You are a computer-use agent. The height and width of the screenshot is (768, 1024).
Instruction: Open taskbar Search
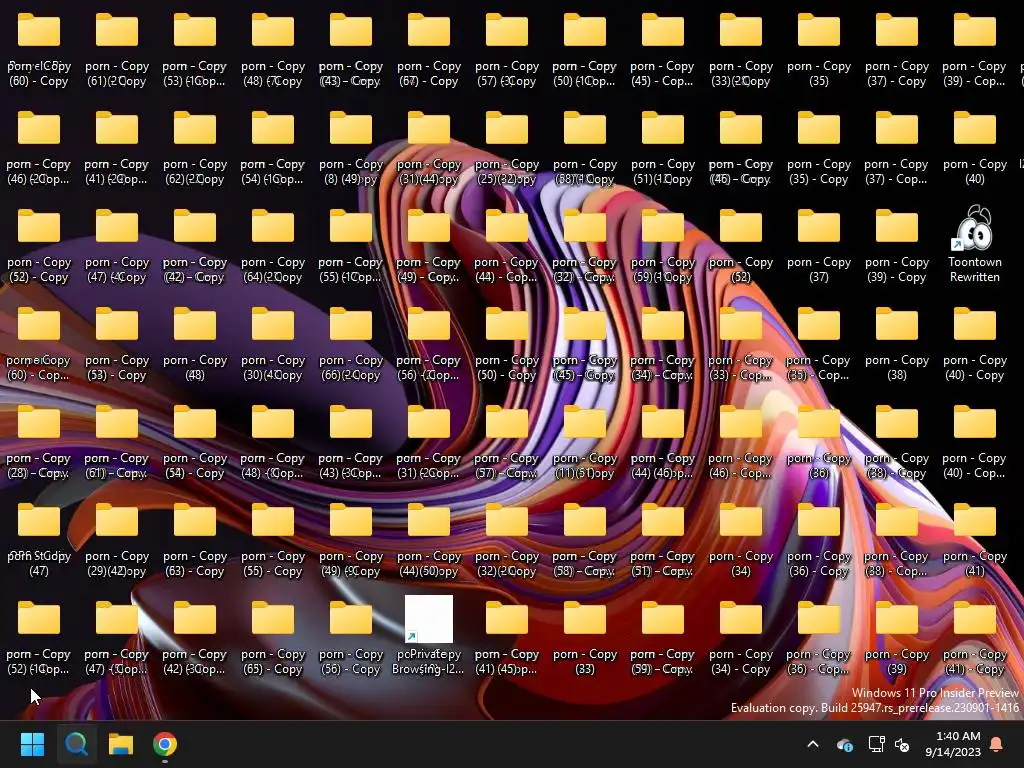tap(76, 744)
